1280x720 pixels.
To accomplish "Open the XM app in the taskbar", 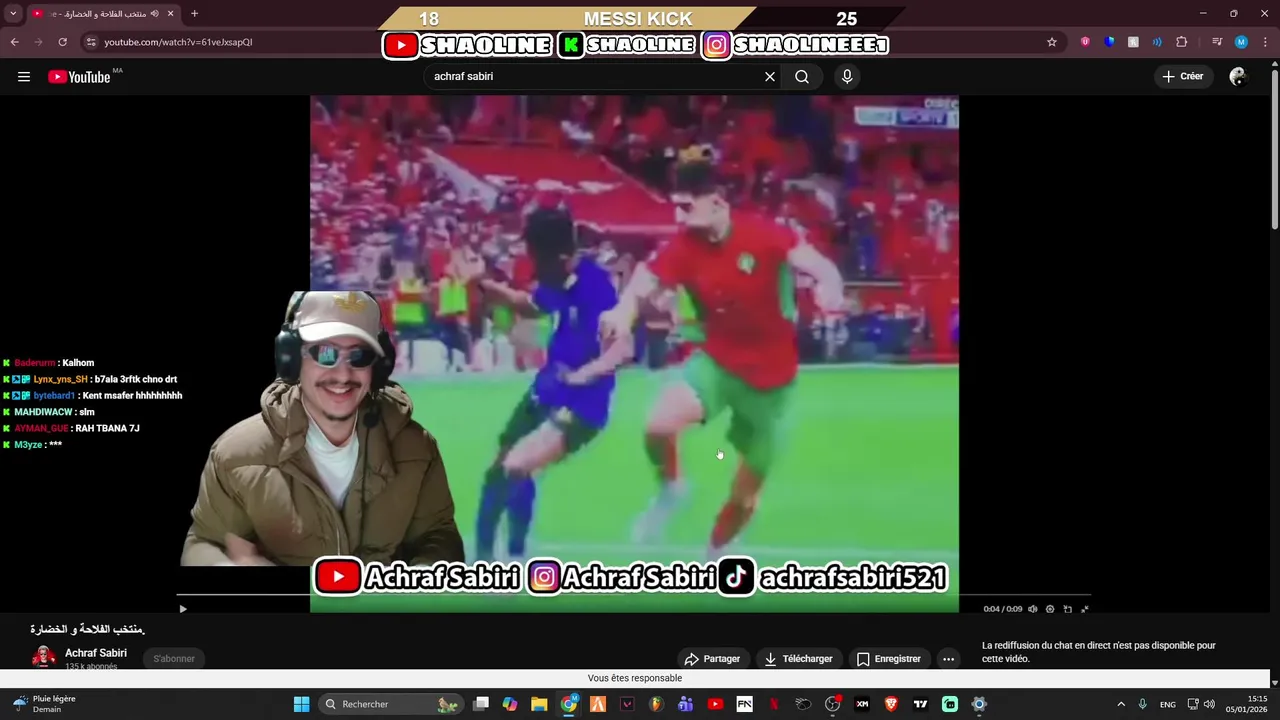I will pos(862,704).
